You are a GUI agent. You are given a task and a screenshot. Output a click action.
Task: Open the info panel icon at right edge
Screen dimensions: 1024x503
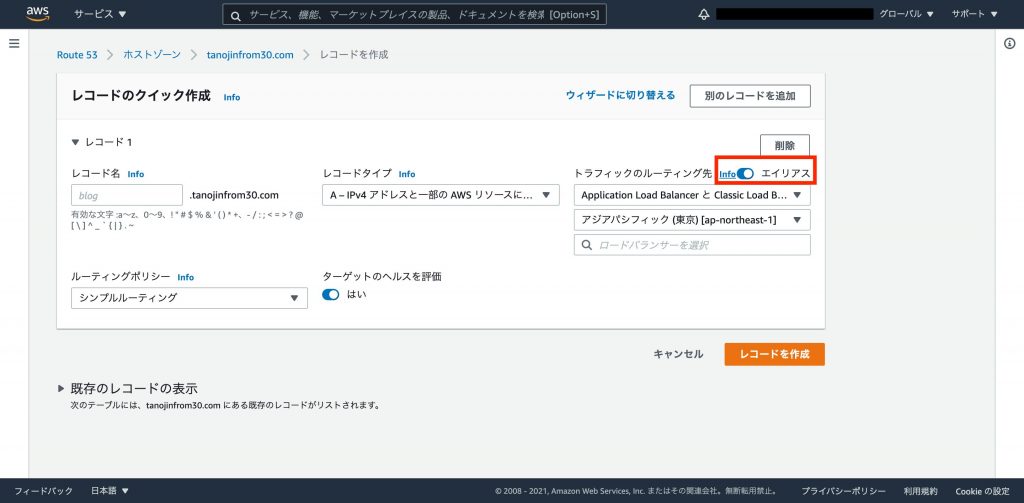click(1009, 44)
